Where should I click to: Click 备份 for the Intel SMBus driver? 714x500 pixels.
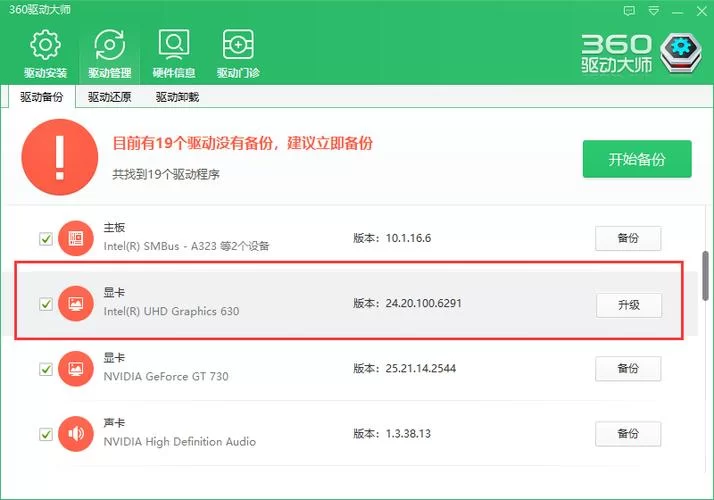tap(628, 238)
